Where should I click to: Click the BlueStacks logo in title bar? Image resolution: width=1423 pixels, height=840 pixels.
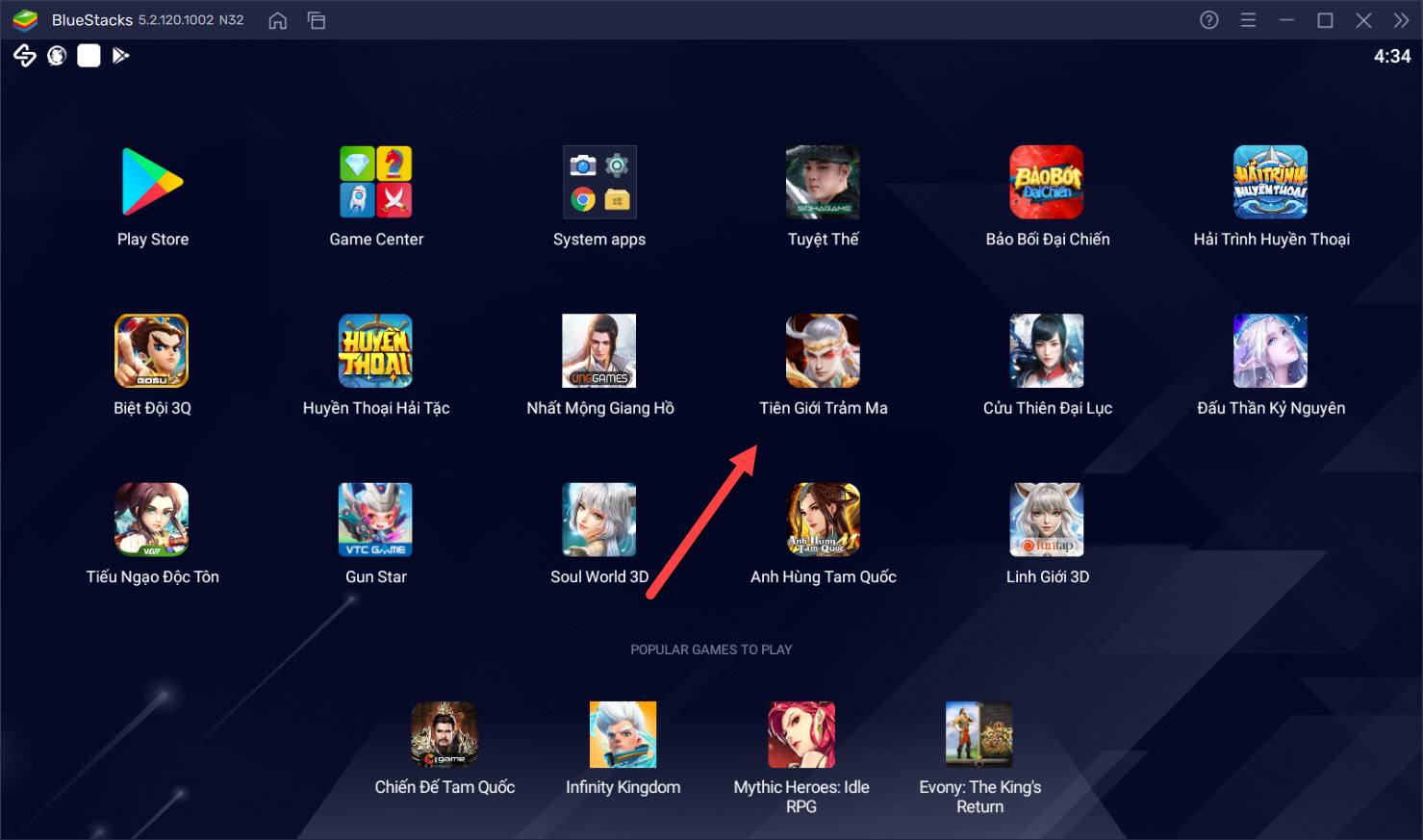pyautogui.click(x=25, y=20)
